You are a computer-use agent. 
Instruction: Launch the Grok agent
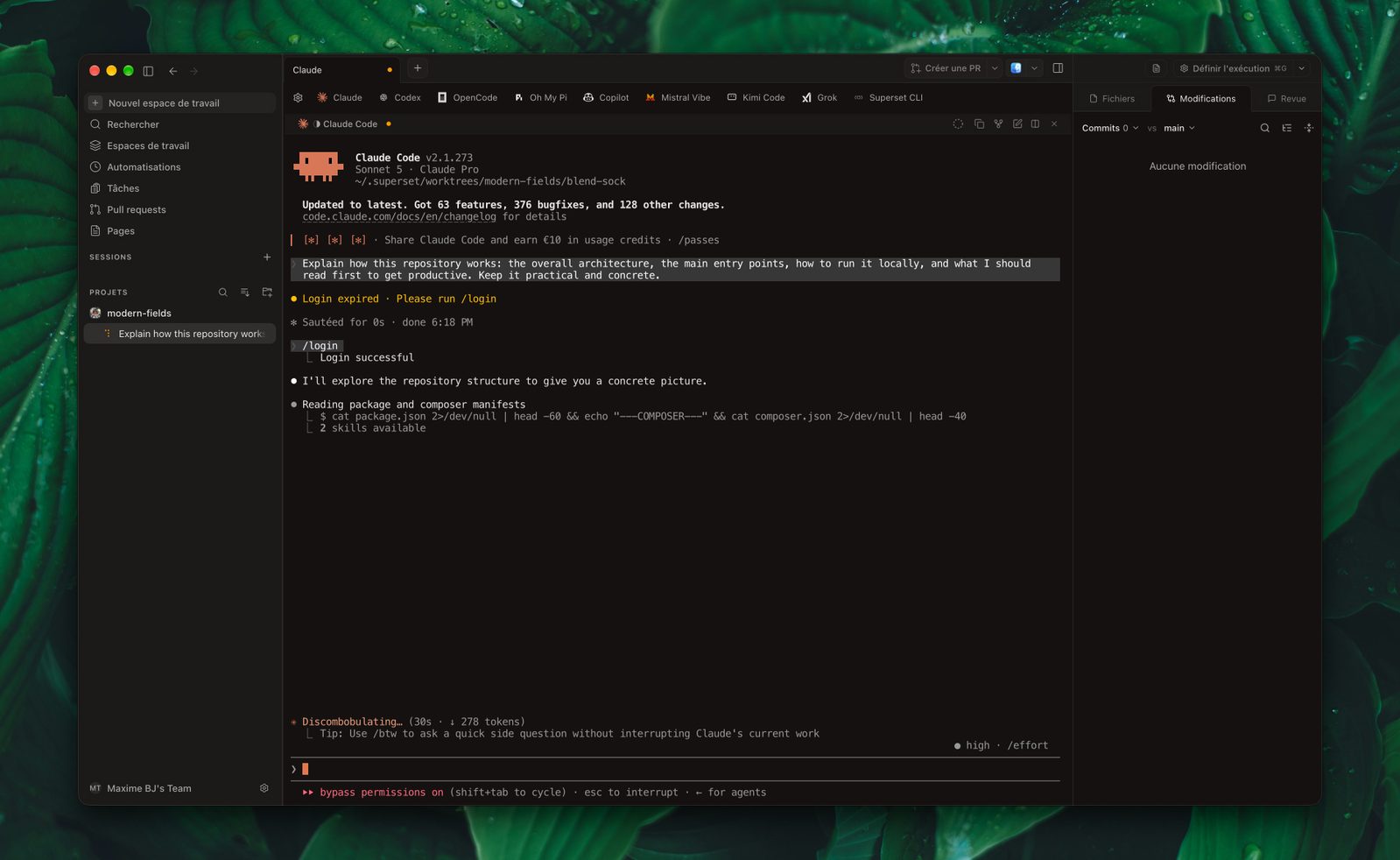coord(820,98)
